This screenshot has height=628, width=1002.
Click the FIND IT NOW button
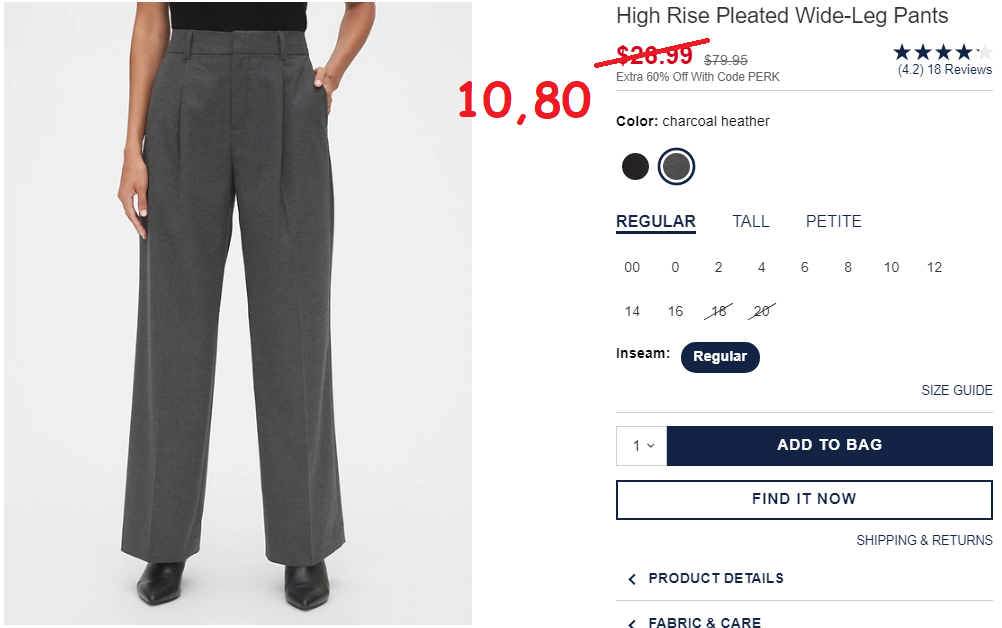tap(804, 500)
